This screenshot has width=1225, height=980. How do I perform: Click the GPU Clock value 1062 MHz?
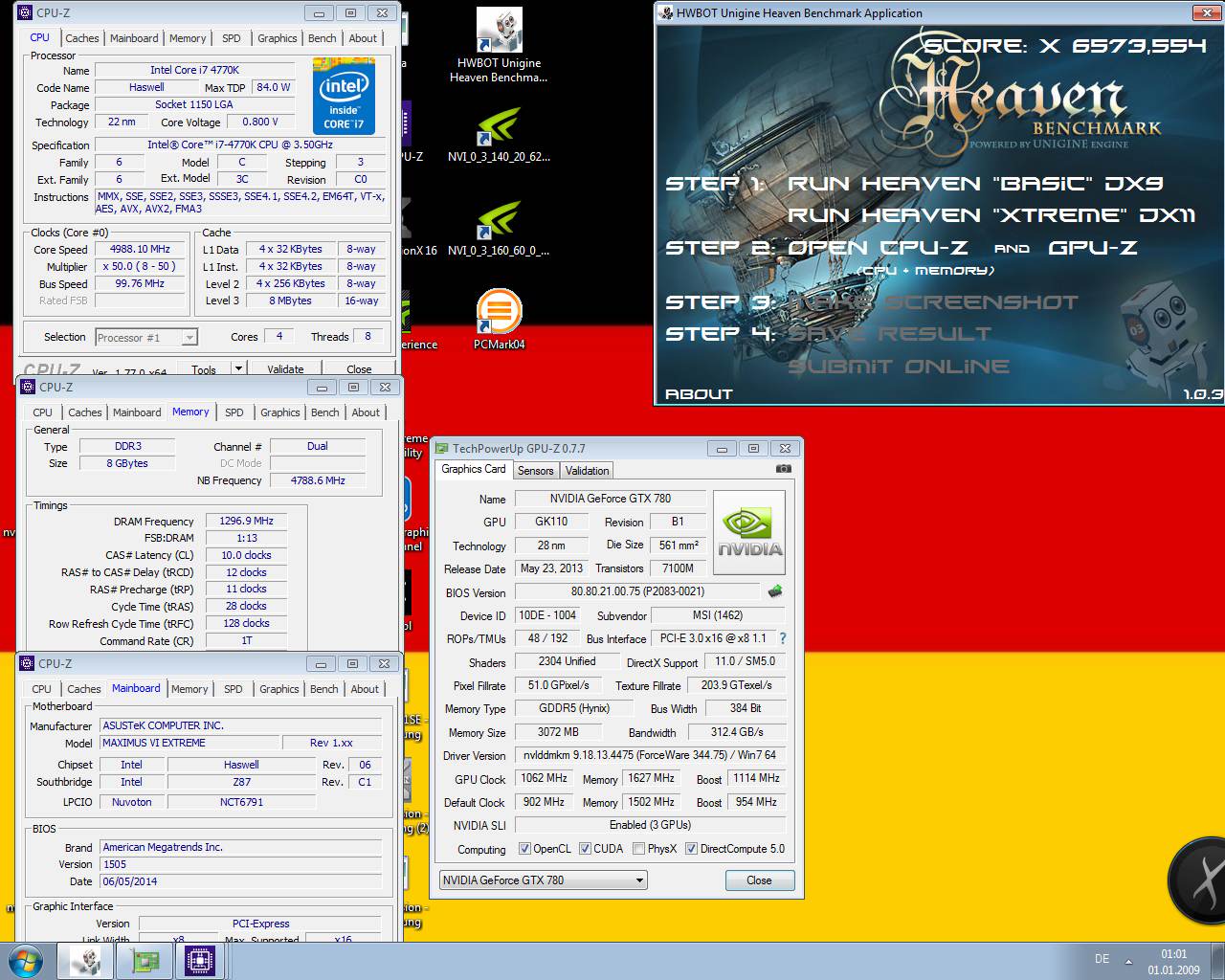(545, 778)
